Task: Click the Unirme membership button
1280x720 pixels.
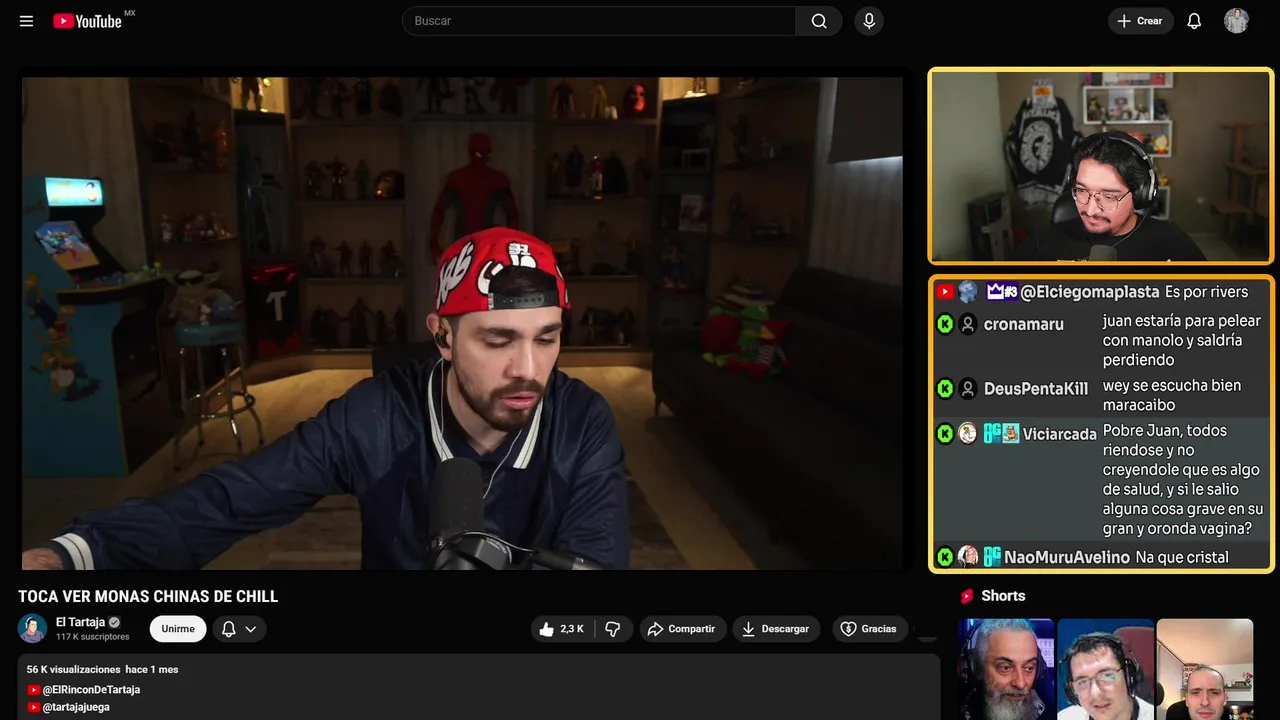Action: 178,629
